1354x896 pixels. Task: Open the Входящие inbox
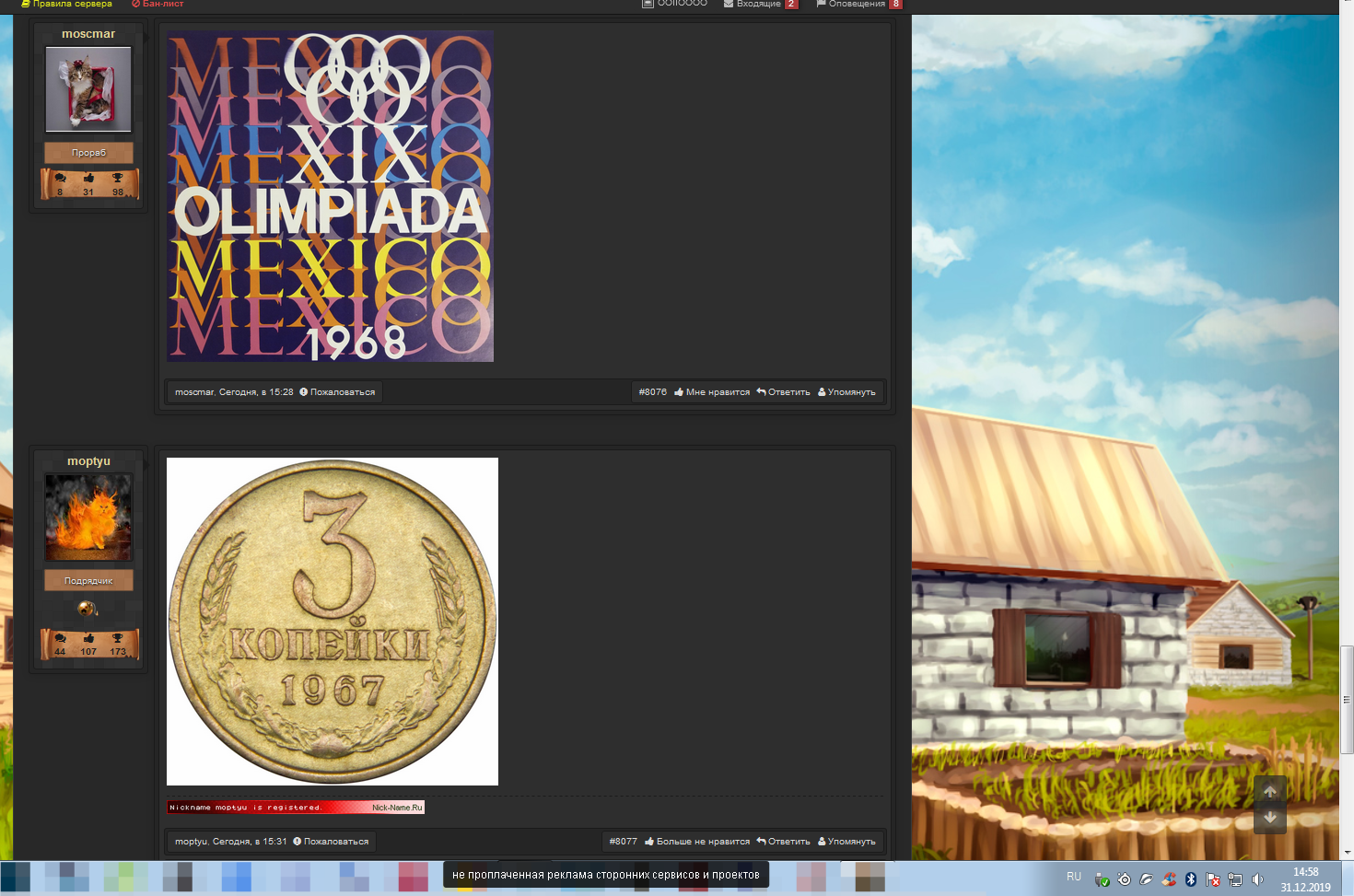click(758, 5)
